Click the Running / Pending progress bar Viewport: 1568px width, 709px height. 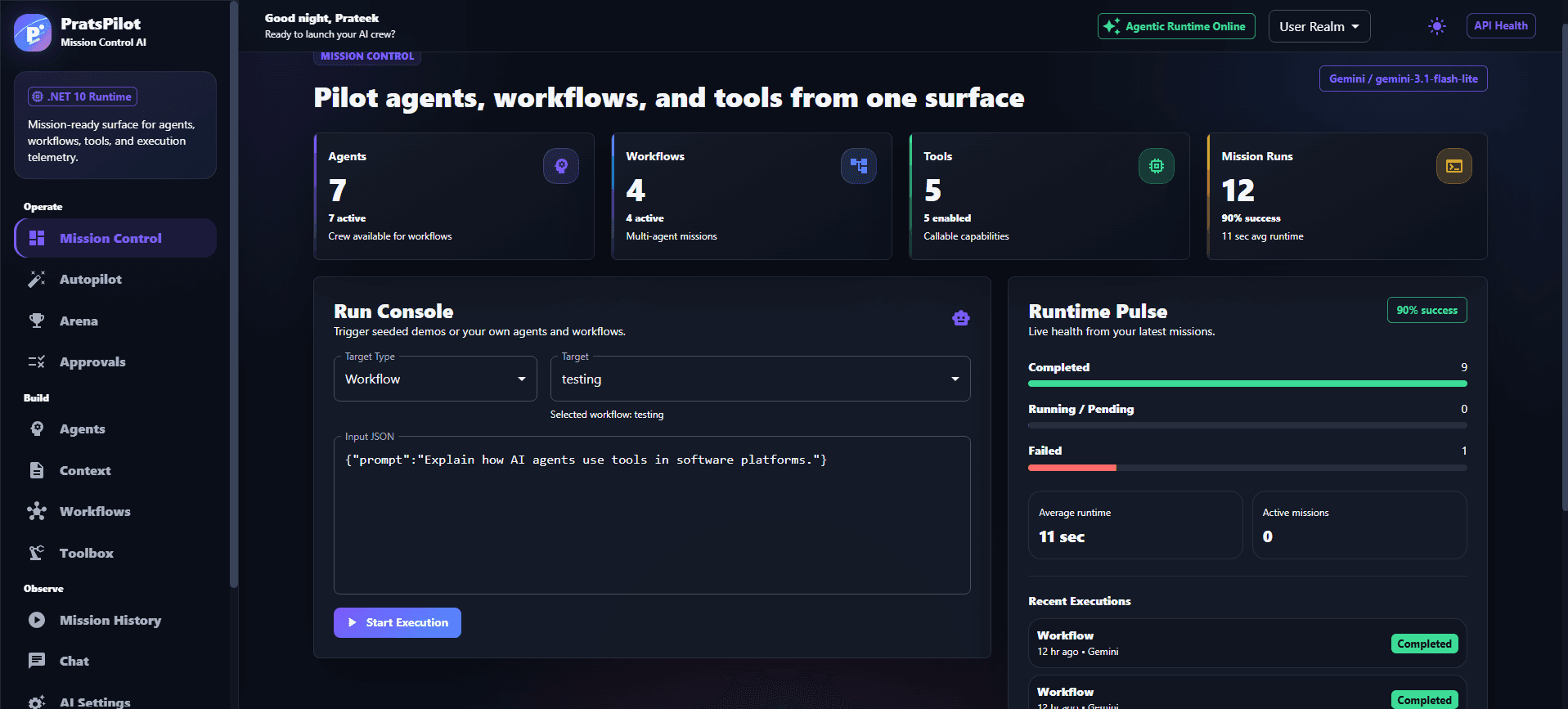point(1247,425)
